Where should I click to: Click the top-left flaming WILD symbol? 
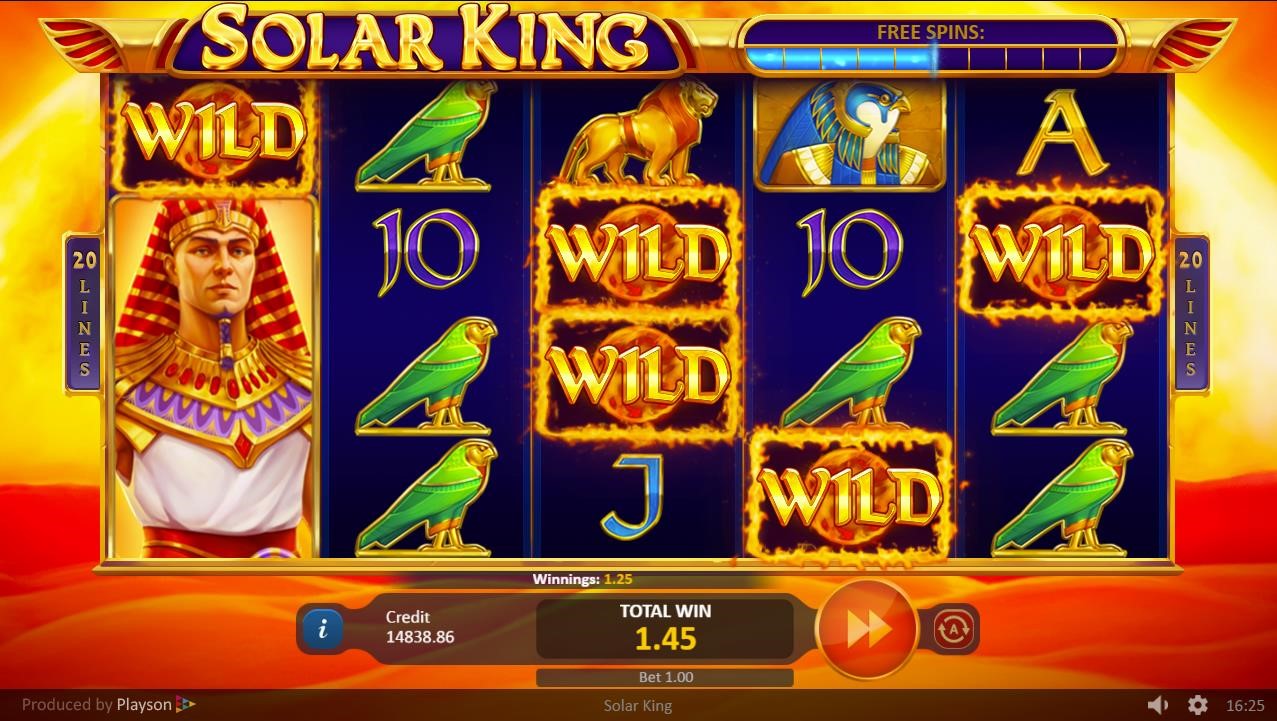pyautogui.click(x=213, y=134)
